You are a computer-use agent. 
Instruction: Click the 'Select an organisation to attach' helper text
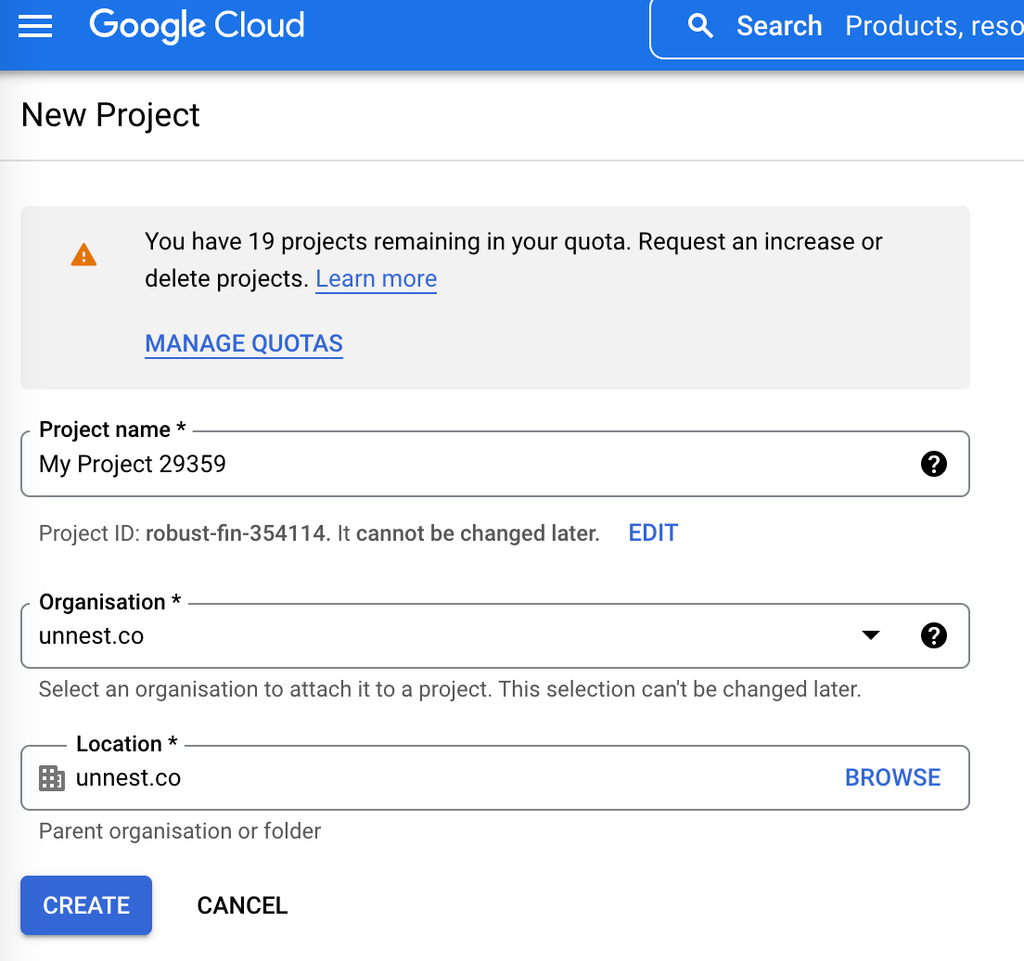tap(450, 689)
